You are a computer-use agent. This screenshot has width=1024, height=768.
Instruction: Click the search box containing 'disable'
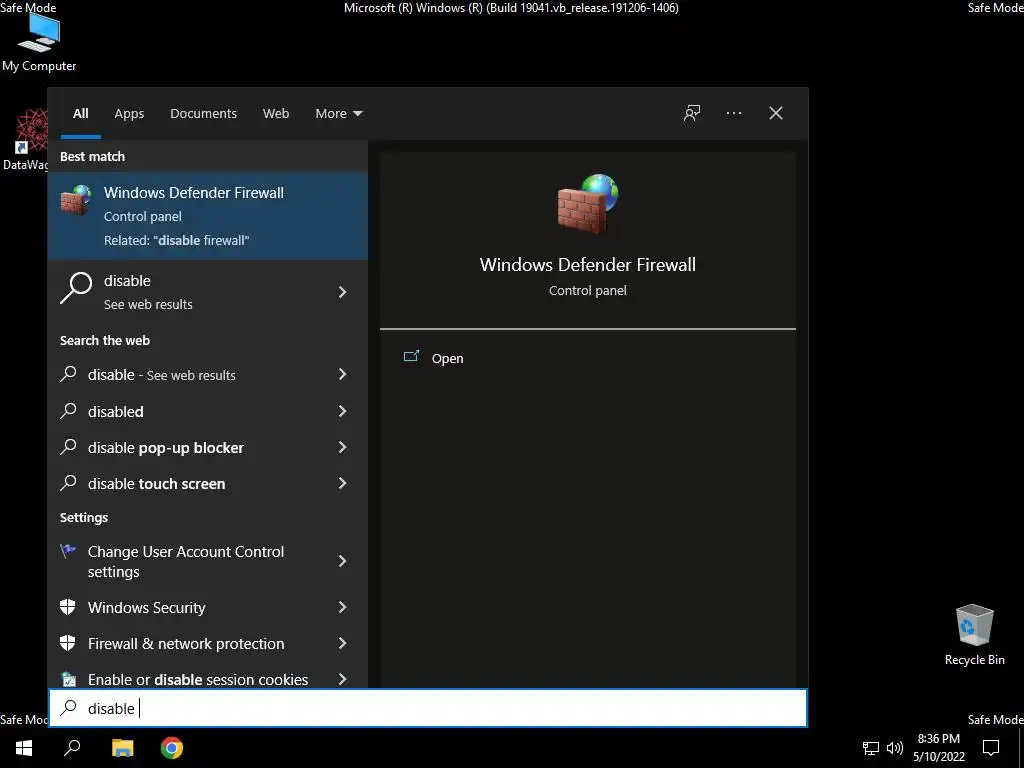428,708
